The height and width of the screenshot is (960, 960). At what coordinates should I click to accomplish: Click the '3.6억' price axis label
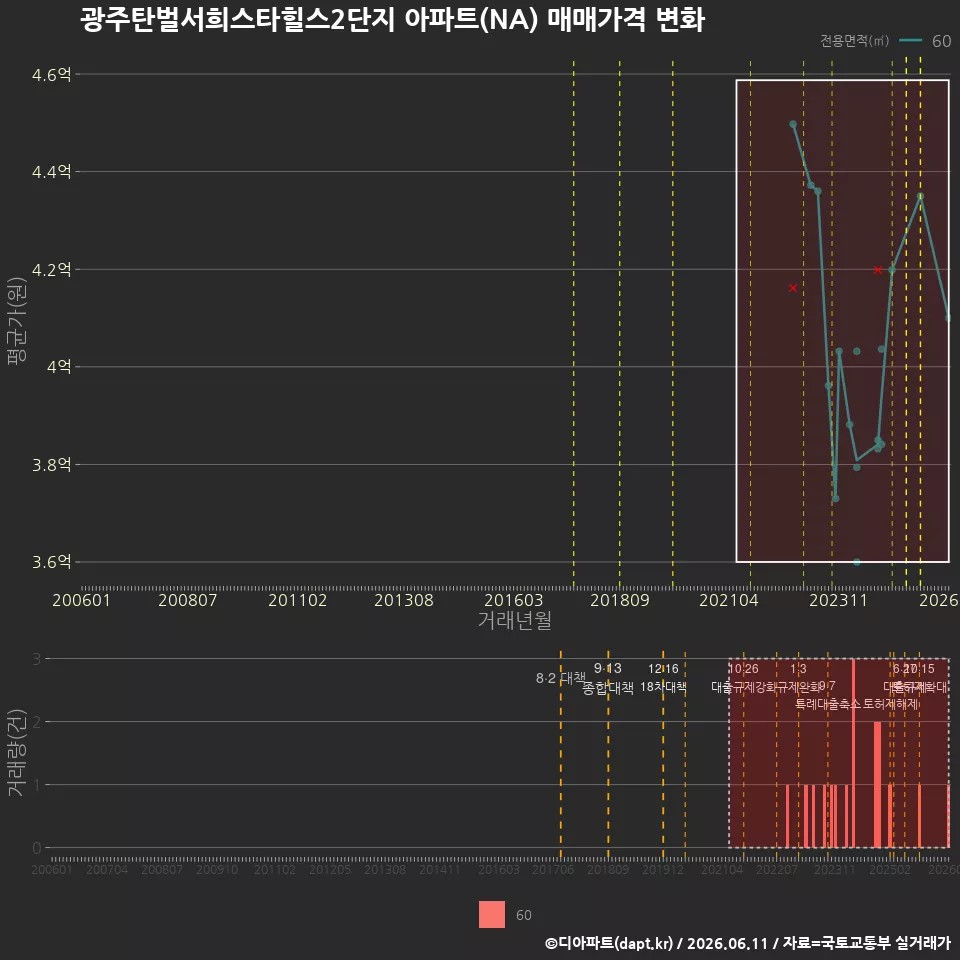(x=51, y=562)
